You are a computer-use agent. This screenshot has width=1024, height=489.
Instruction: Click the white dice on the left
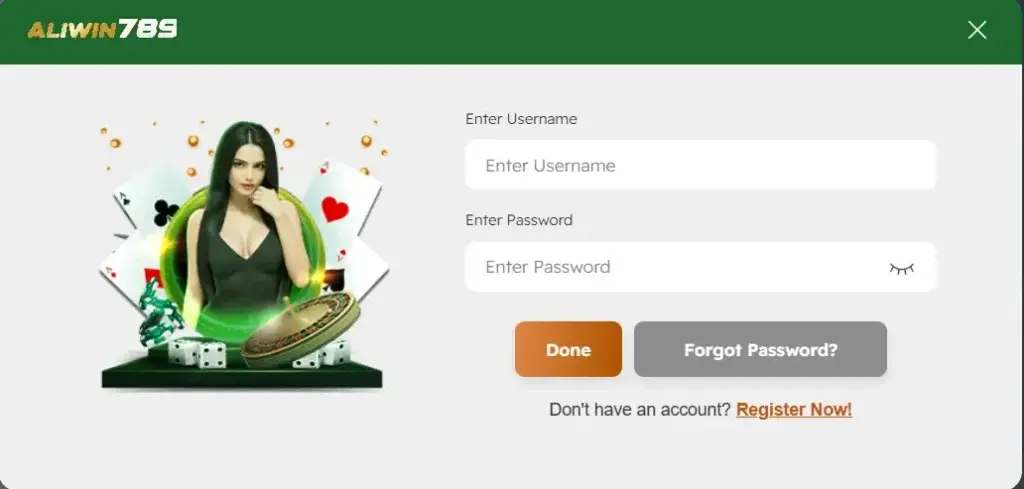pos(197,353)
